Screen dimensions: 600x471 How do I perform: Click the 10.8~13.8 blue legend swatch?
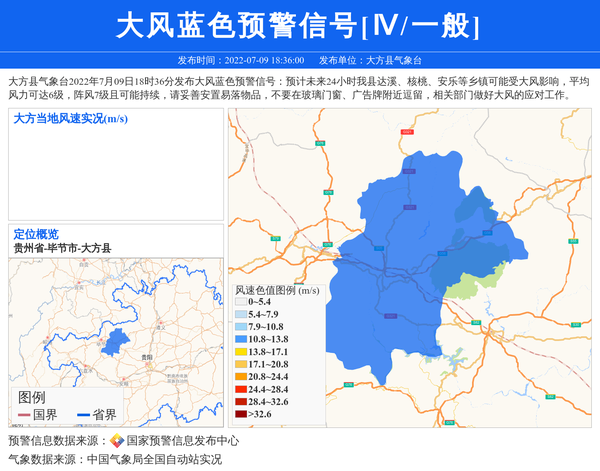tap(241, 340)
